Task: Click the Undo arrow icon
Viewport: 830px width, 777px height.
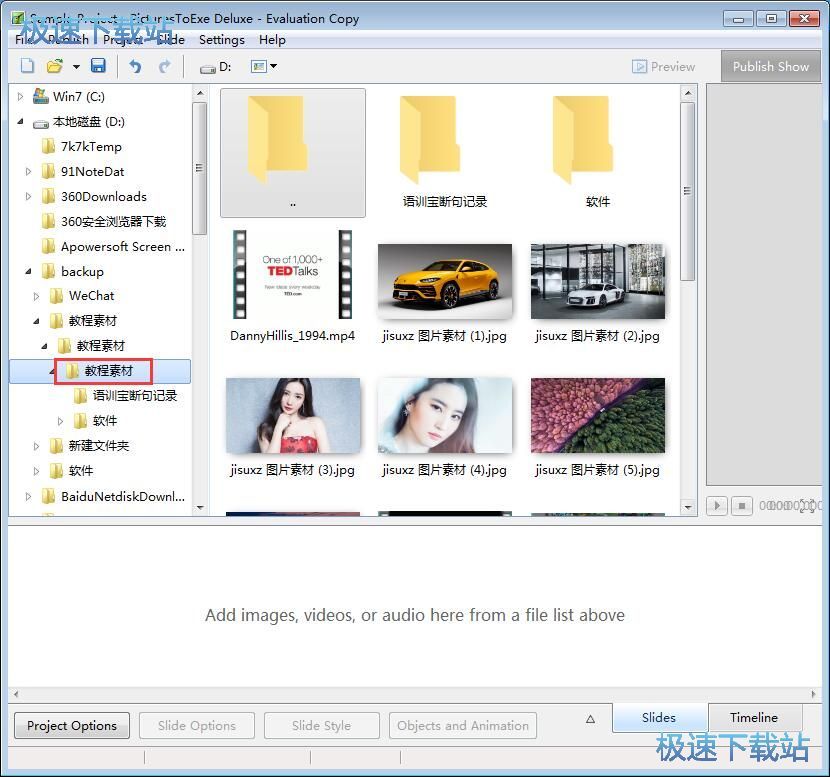Action: (136, 66)
